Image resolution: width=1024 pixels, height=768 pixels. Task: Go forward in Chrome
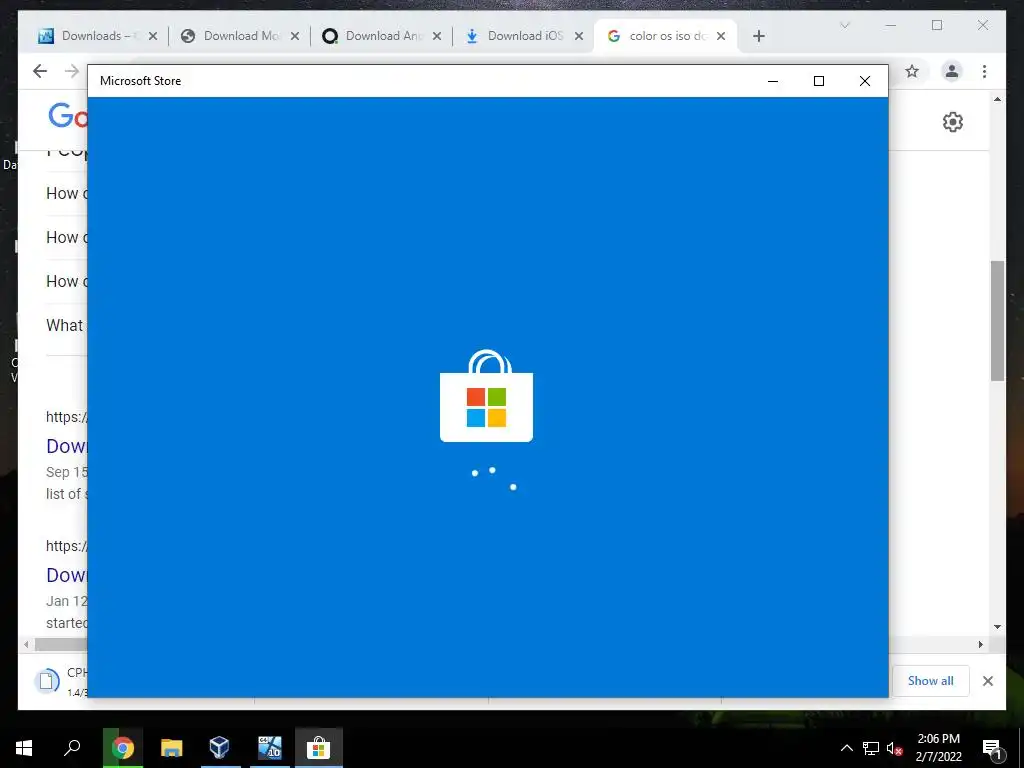tap(72, 71)
